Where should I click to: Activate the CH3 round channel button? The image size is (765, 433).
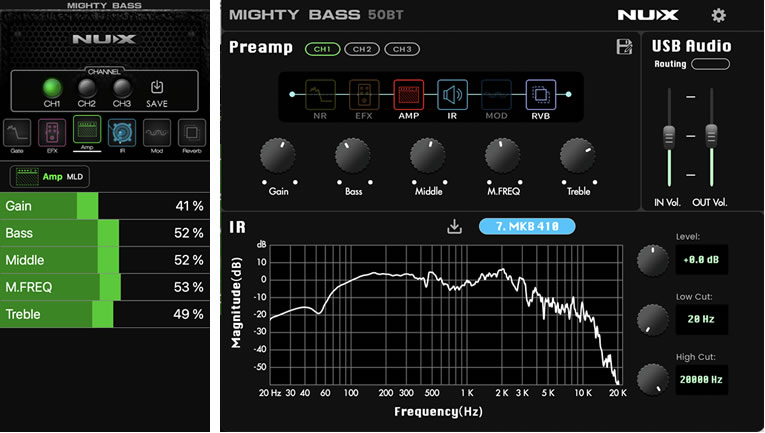click(122, 87)
